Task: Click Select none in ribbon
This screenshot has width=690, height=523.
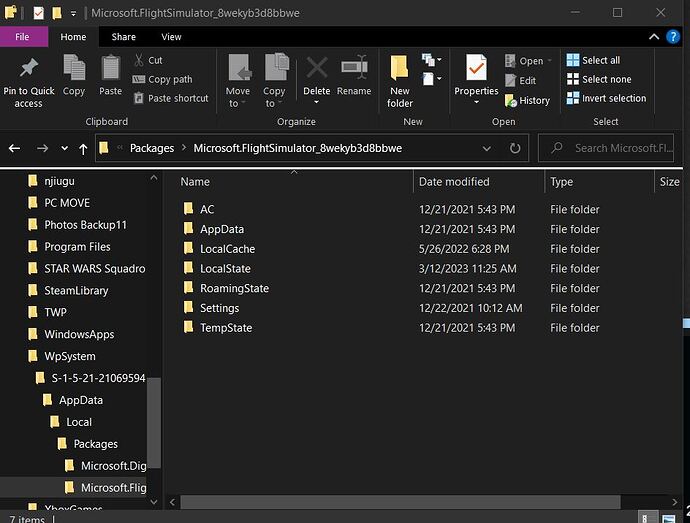Action: [x=599, y=79]
